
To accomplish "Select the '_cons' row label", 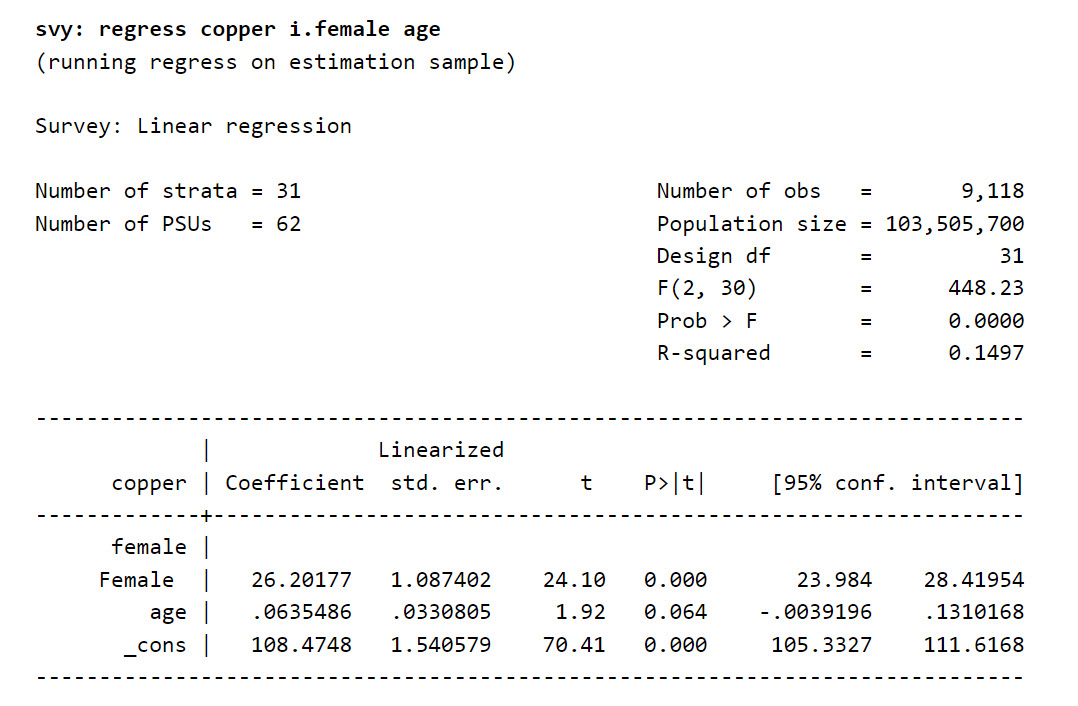I will (155, 645).
